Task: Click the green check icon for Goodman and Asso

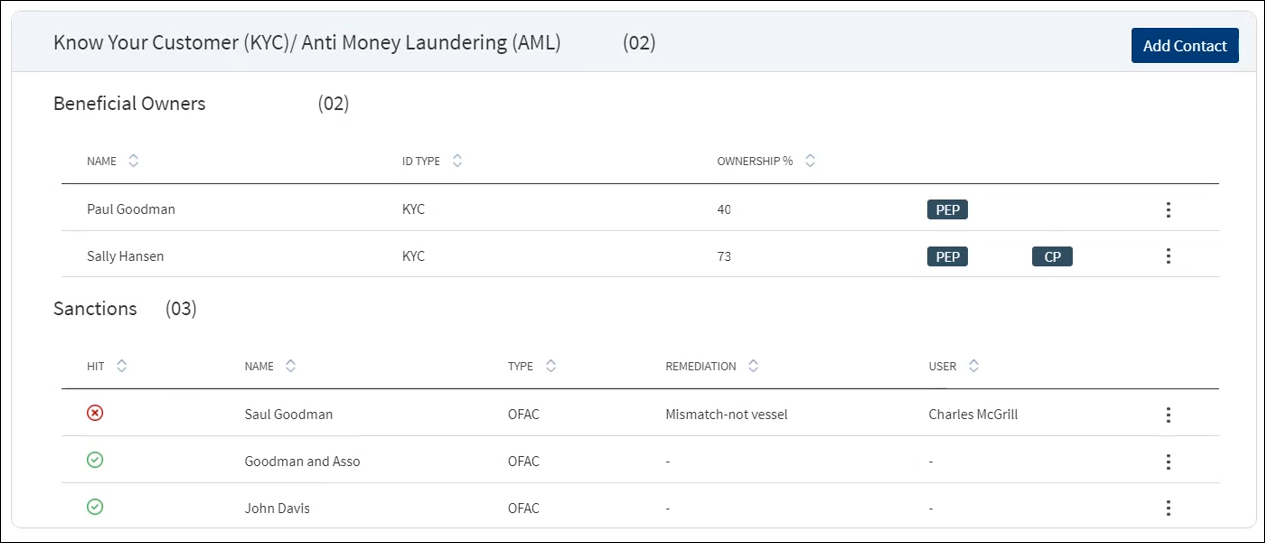Action: click(95, 460)
